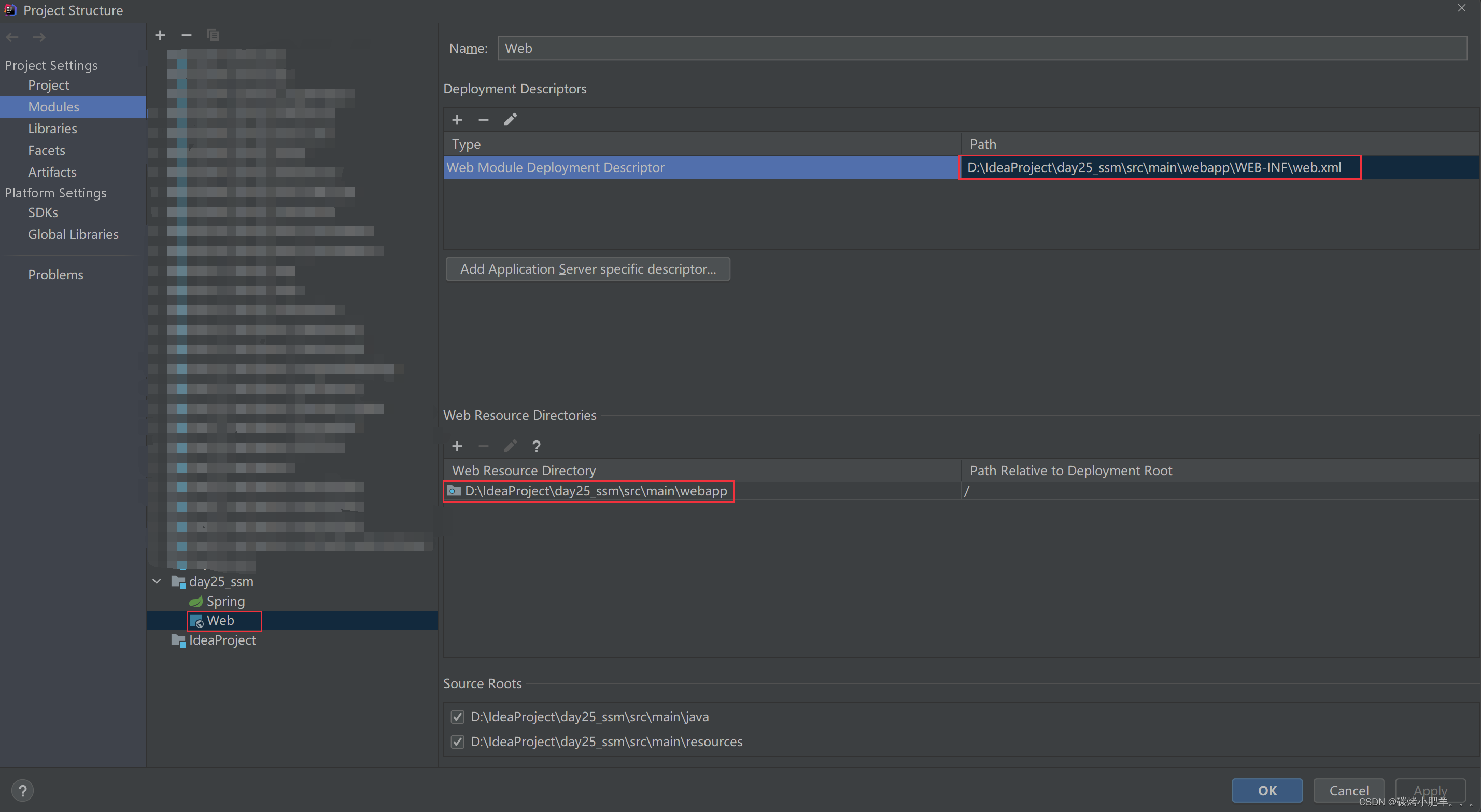Click the add Web Resource Directory icon
Image resolution: width=1481 pixels, height=812 pixels.
[457, 445]
